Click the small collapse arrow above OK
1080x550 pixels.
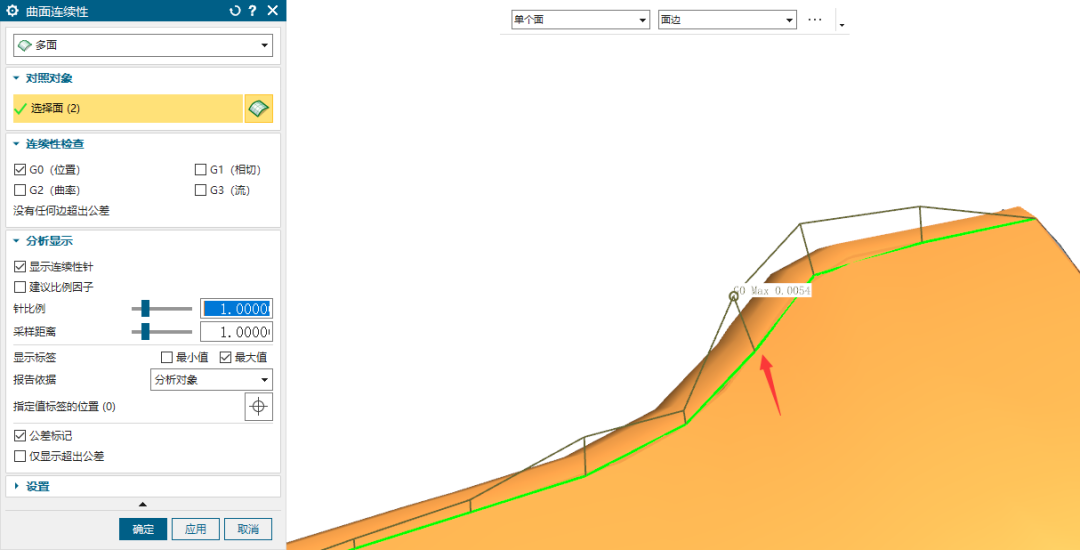click(142, 504)
